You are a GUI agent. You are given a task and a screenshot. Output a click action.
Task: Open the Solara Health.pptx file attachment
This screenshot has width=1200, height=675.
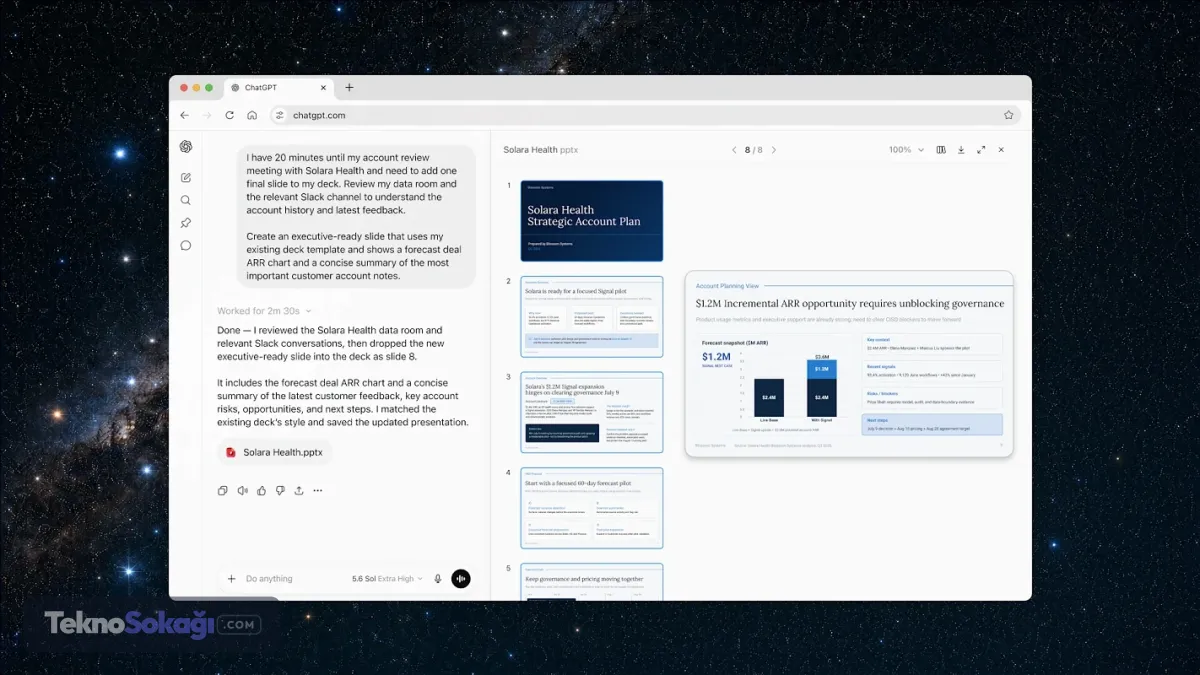coord(275,452)
